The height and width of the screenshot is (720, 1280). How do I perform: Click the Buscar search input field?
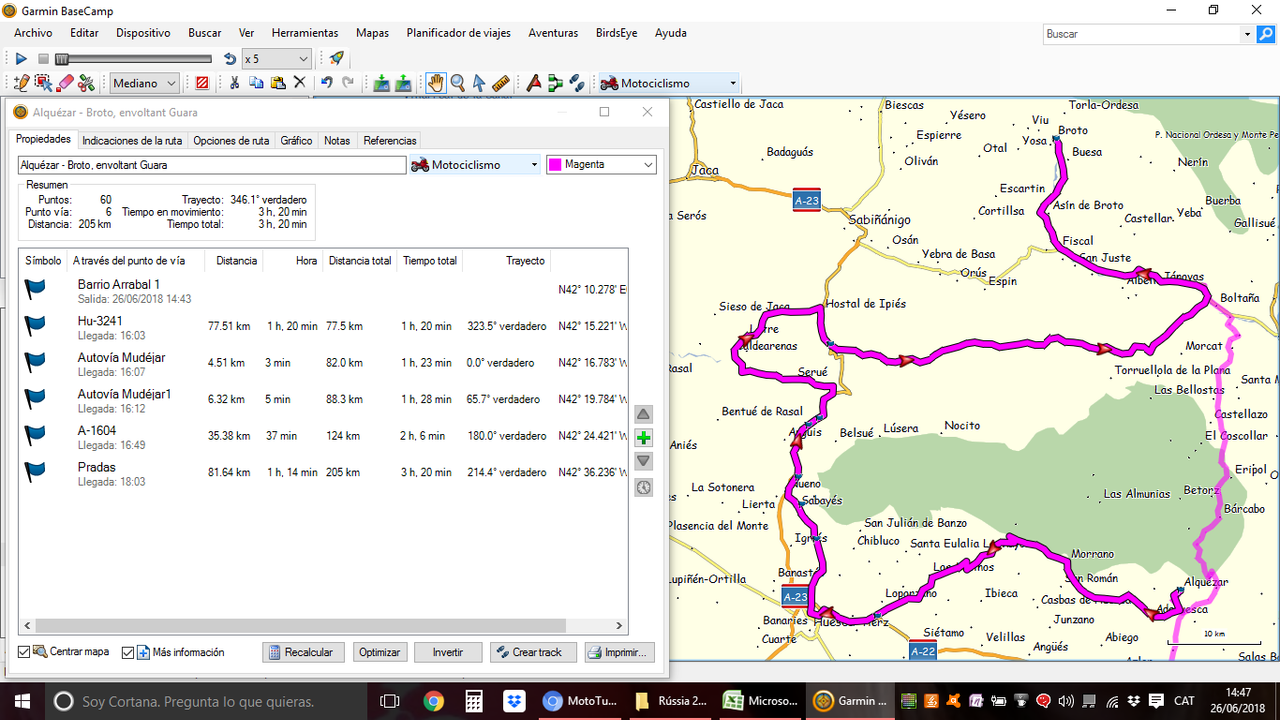pyautogui.click(x=1141, y=34)
